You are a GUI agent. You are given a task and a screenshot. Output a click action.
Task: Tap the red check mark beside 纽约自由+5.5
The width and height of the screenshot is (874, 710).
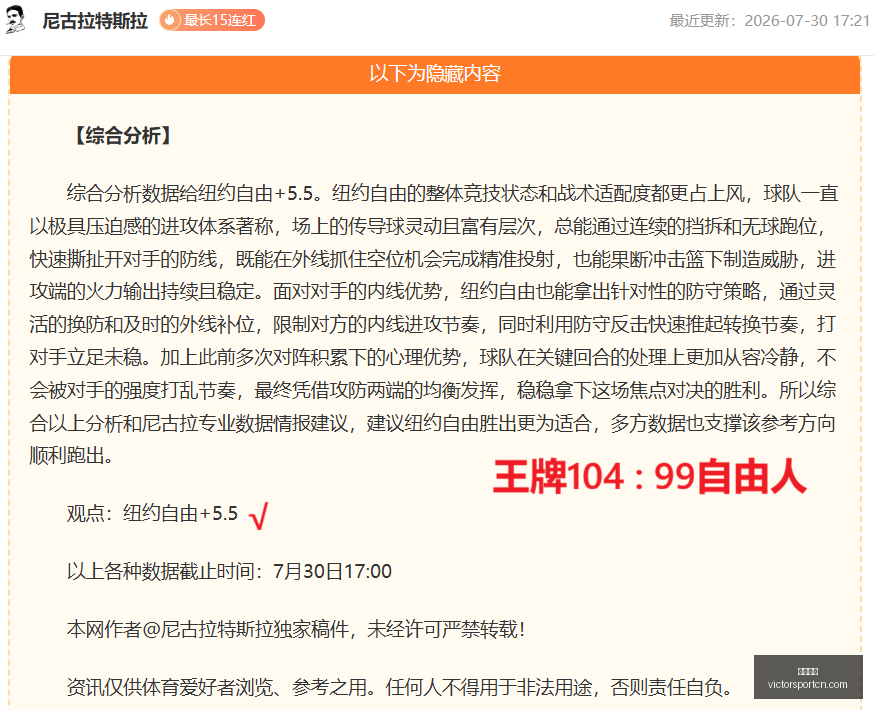click(259, 516)
